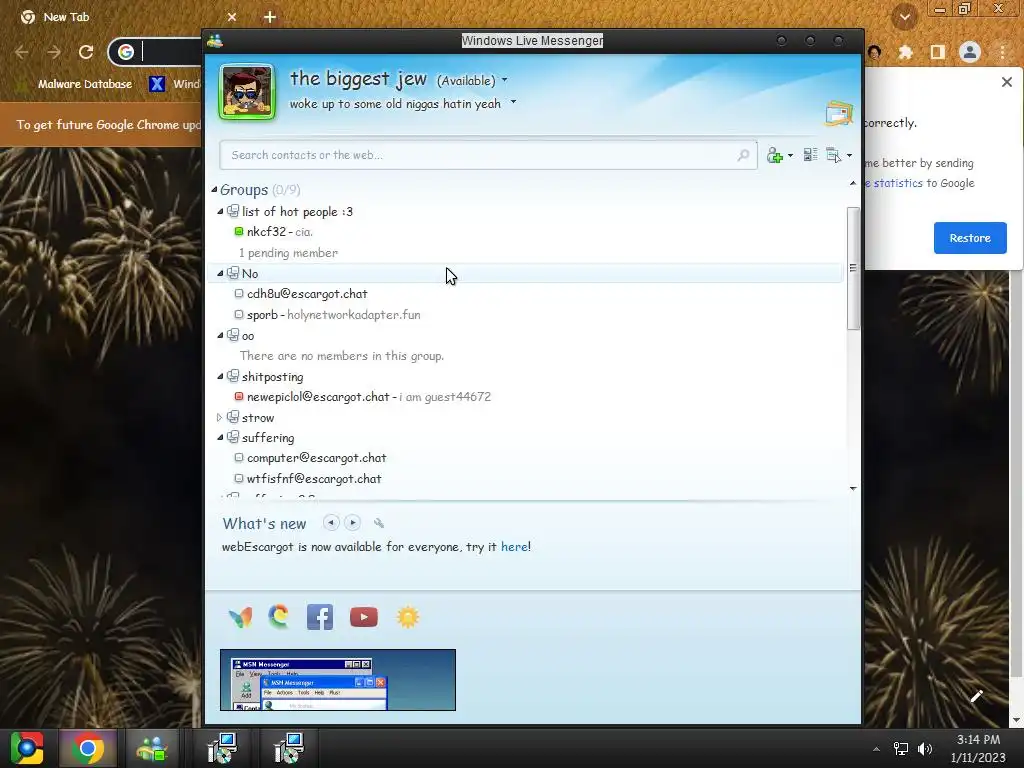This screenshot has height=768, width=1024.
Task: Click the Edge browser icon in Messenger
Action: [279, 616]
